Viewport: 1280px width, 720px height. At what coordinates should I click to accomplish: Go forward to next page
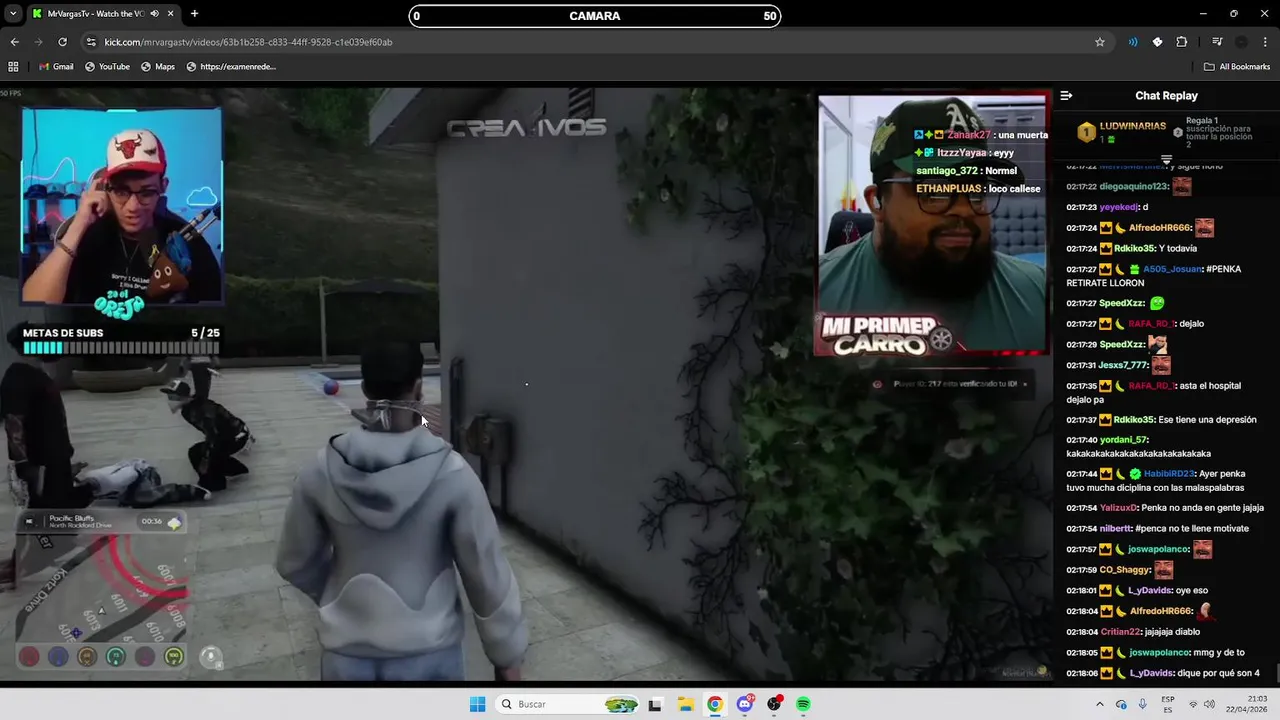click(38, 42)
